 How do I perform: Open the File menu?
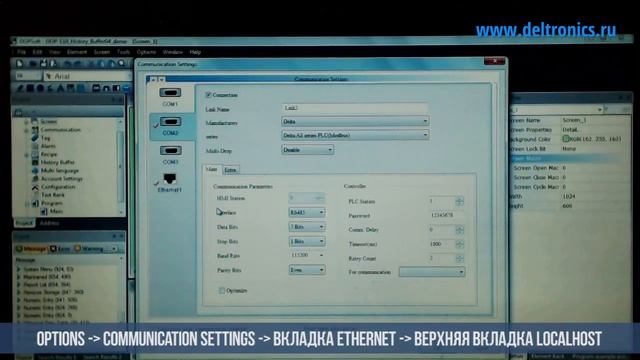pos(21,52)
